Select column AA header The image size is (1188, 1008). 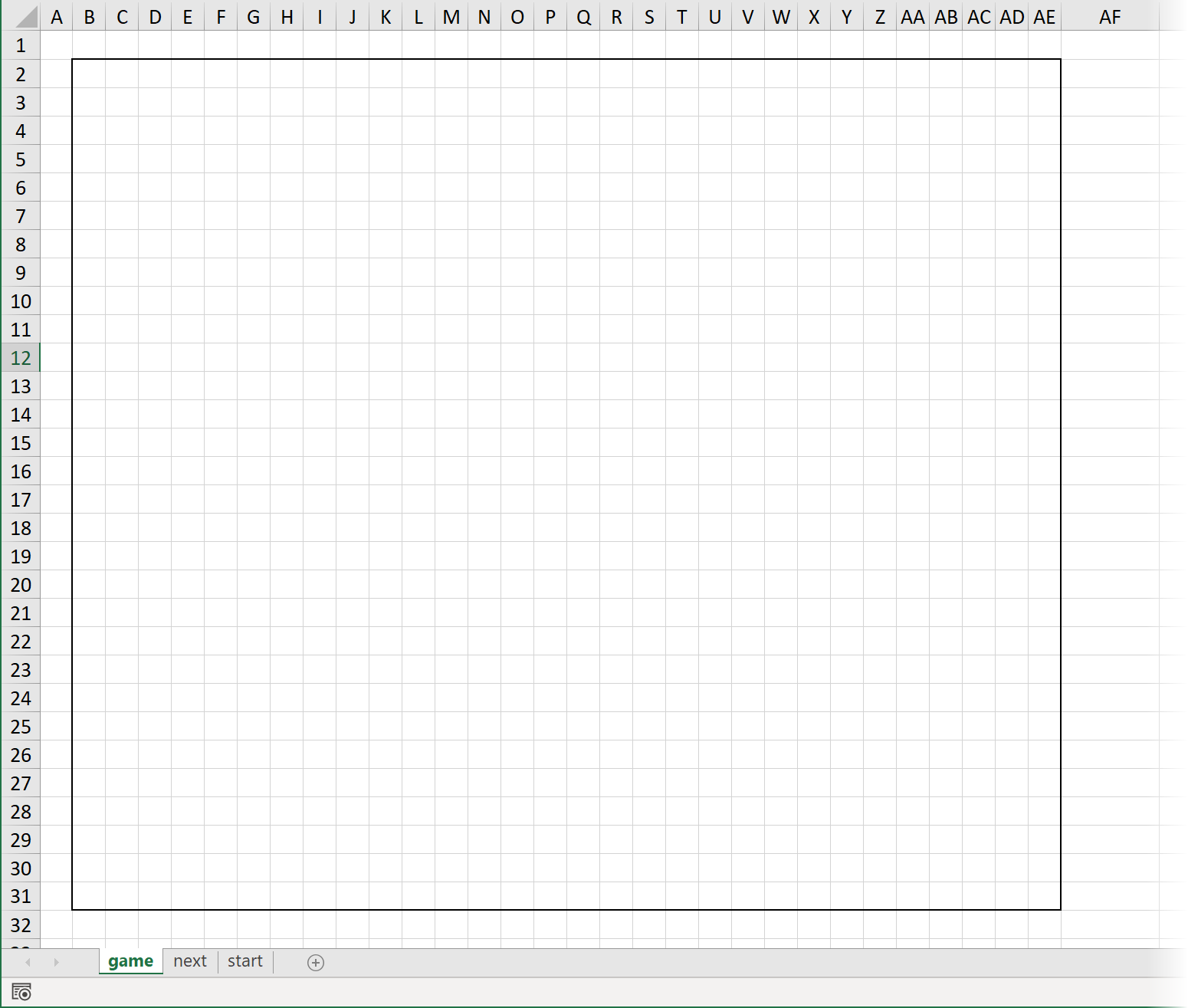[x=914, y=17]
